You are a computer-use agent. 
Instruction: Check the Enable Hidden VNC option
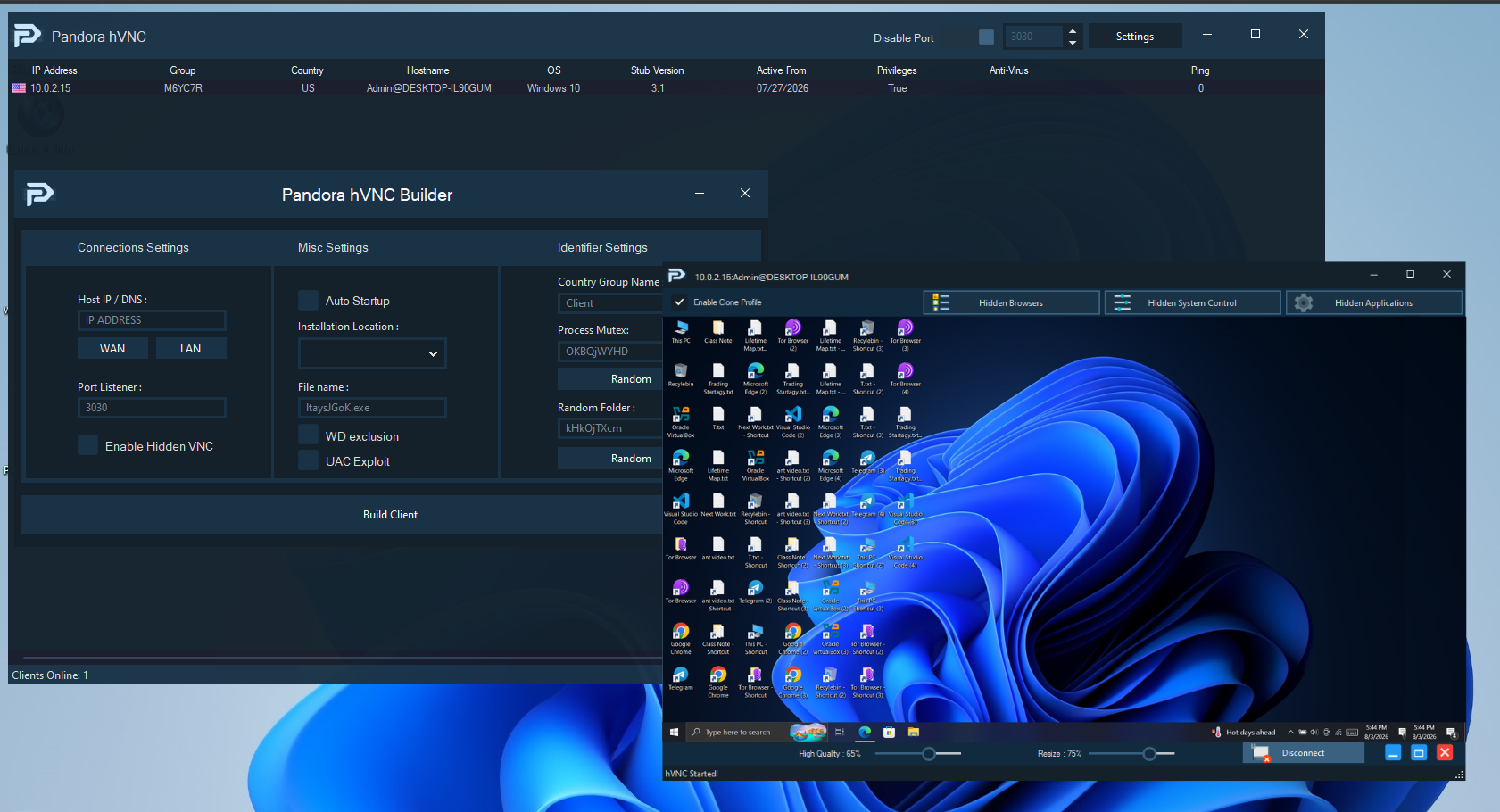pos(87,445)
